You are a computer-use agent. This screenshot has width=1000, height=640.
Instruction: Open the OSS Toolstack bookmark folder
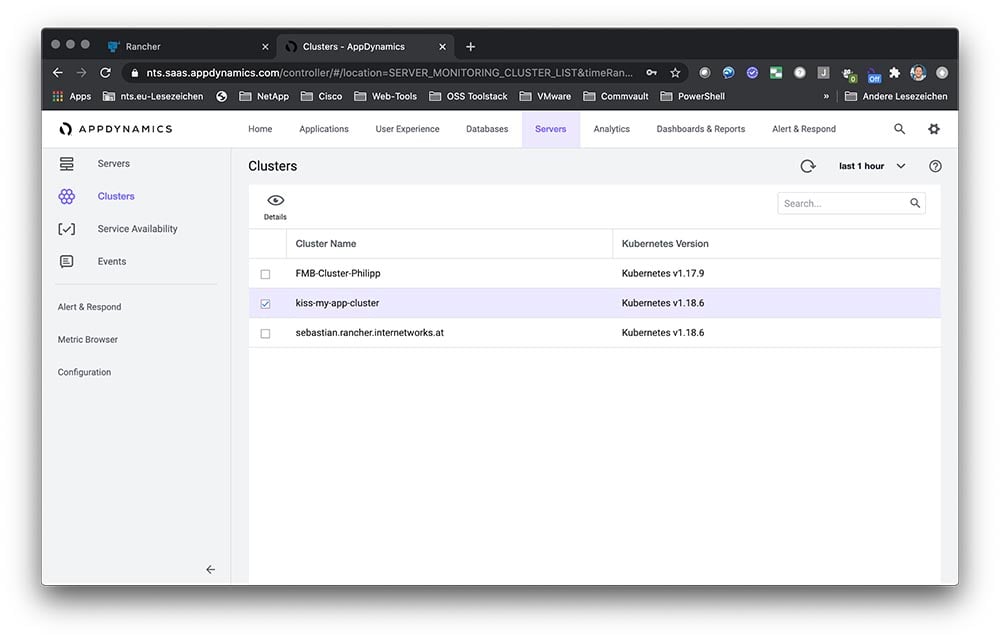[468, 97]
